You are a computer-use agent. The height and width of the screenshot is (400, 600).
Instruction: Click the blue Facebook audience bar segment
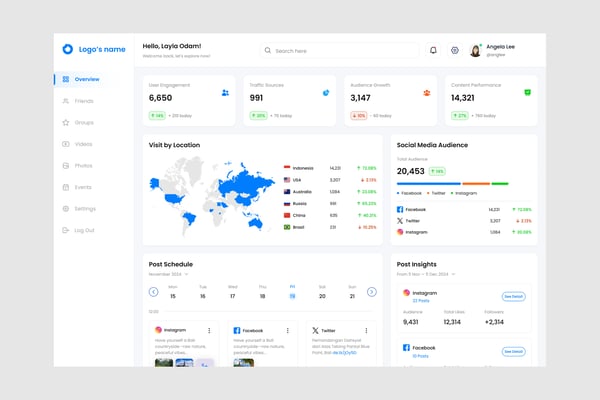coord(429,184)
